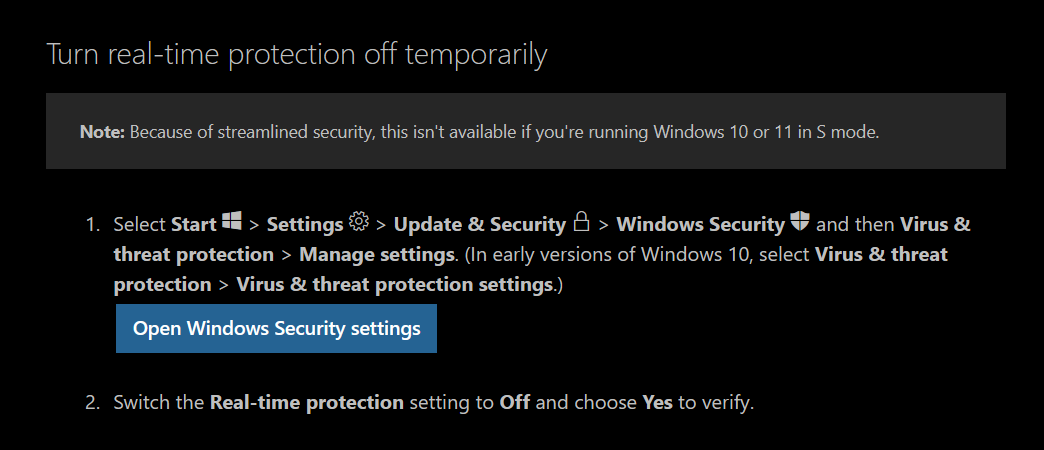Click the bold 'Real-time protection' text in step 2
1044x450 pixels.
point(307,403)
